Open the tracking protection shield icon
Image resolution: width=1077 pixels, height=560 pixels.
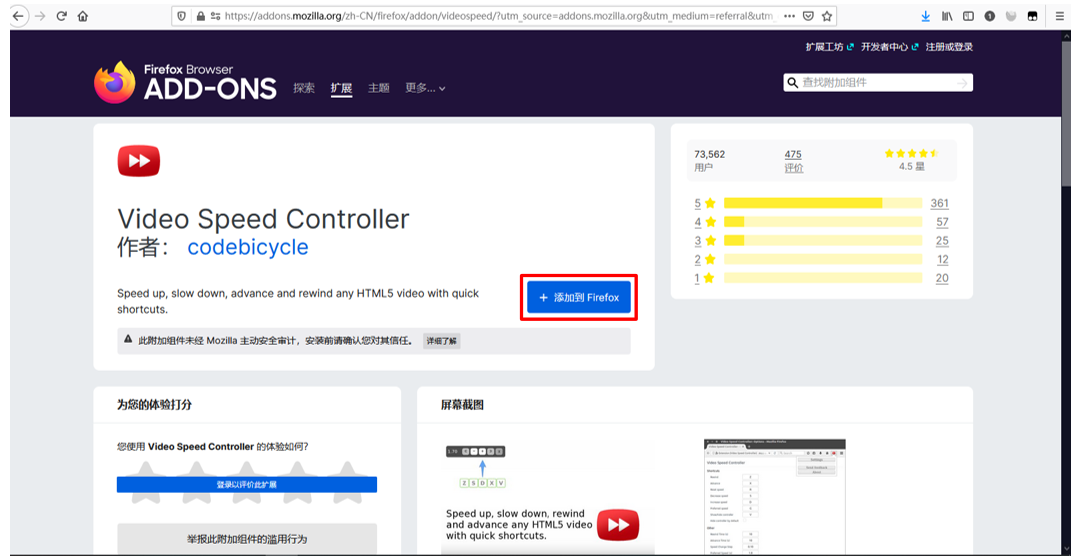[x=181, y=16]
